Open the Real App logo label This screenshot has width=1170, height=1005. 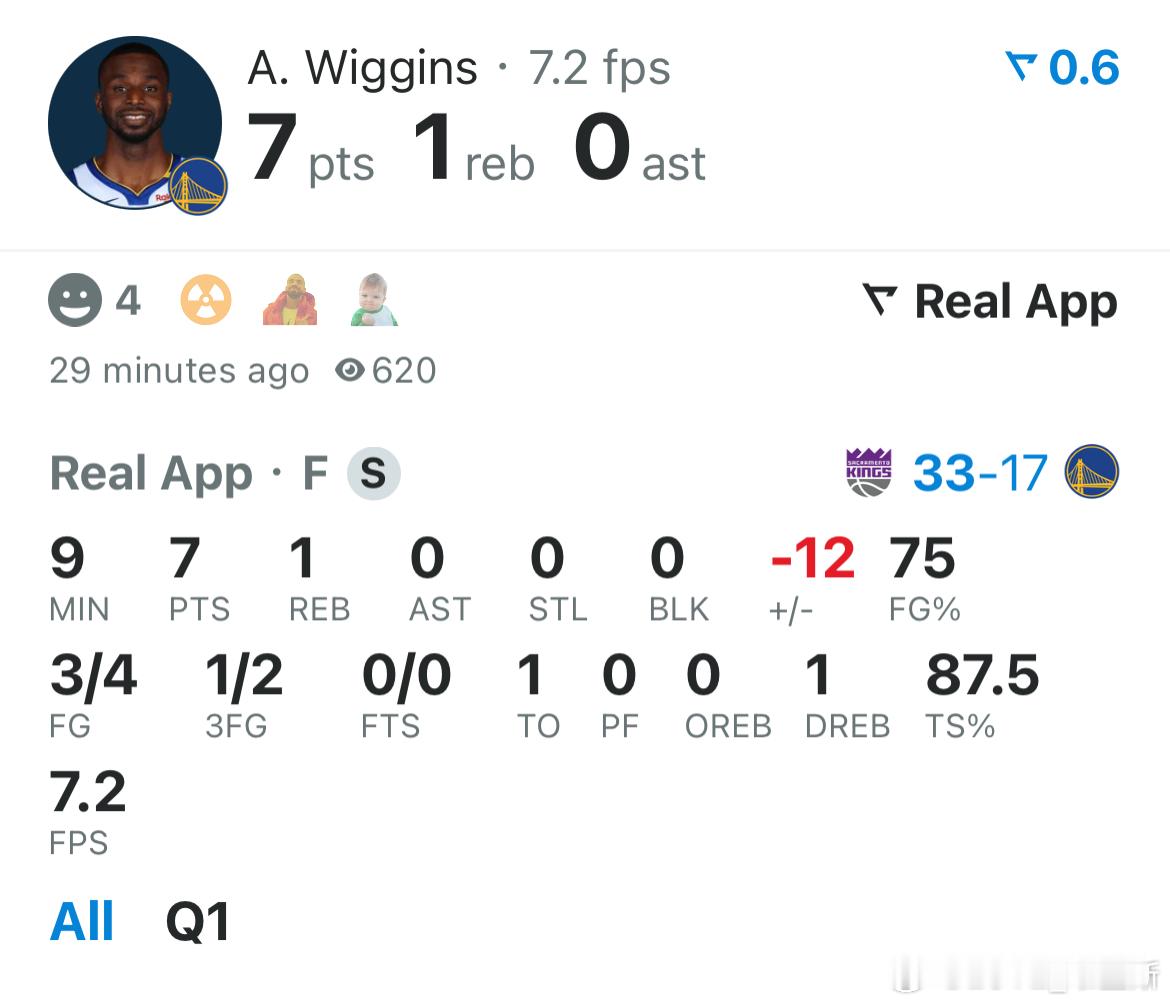click(990, 302)
